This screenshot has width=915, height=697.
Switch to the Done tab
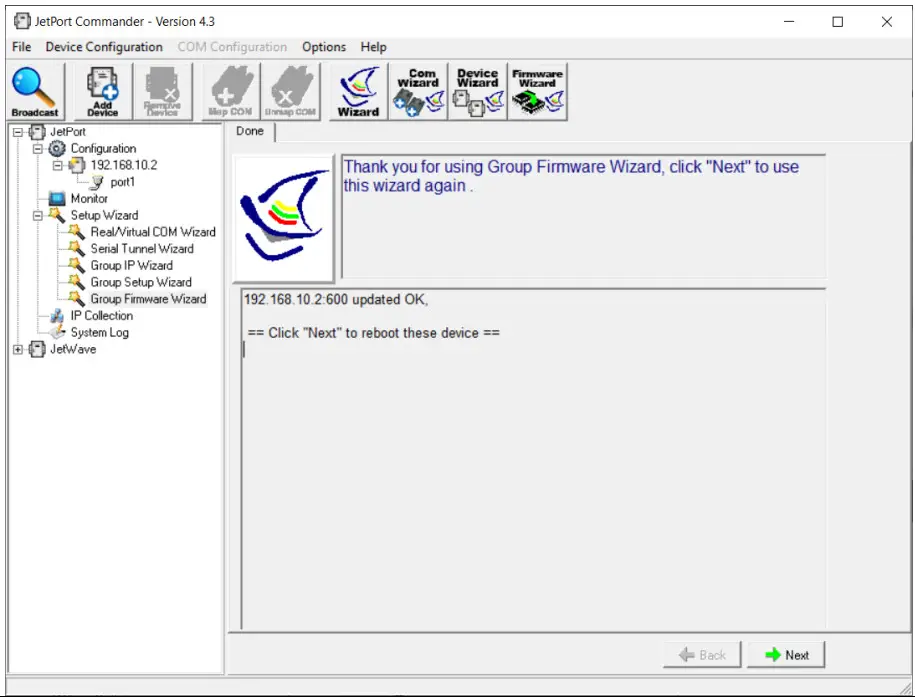click(249, 130)
